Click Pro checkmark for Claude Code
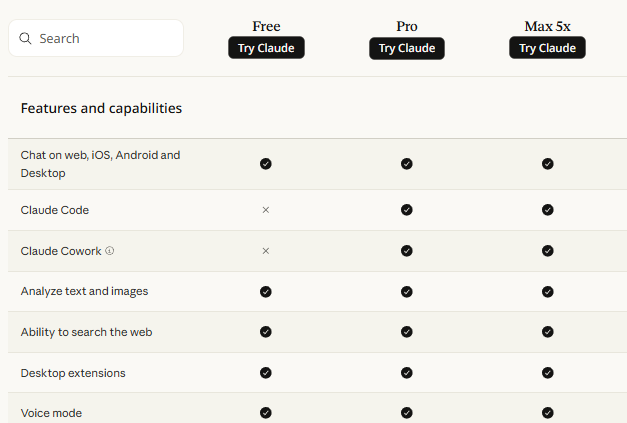Image resolution: width=627 pixels, height=423 pixels. coord(407,210)
